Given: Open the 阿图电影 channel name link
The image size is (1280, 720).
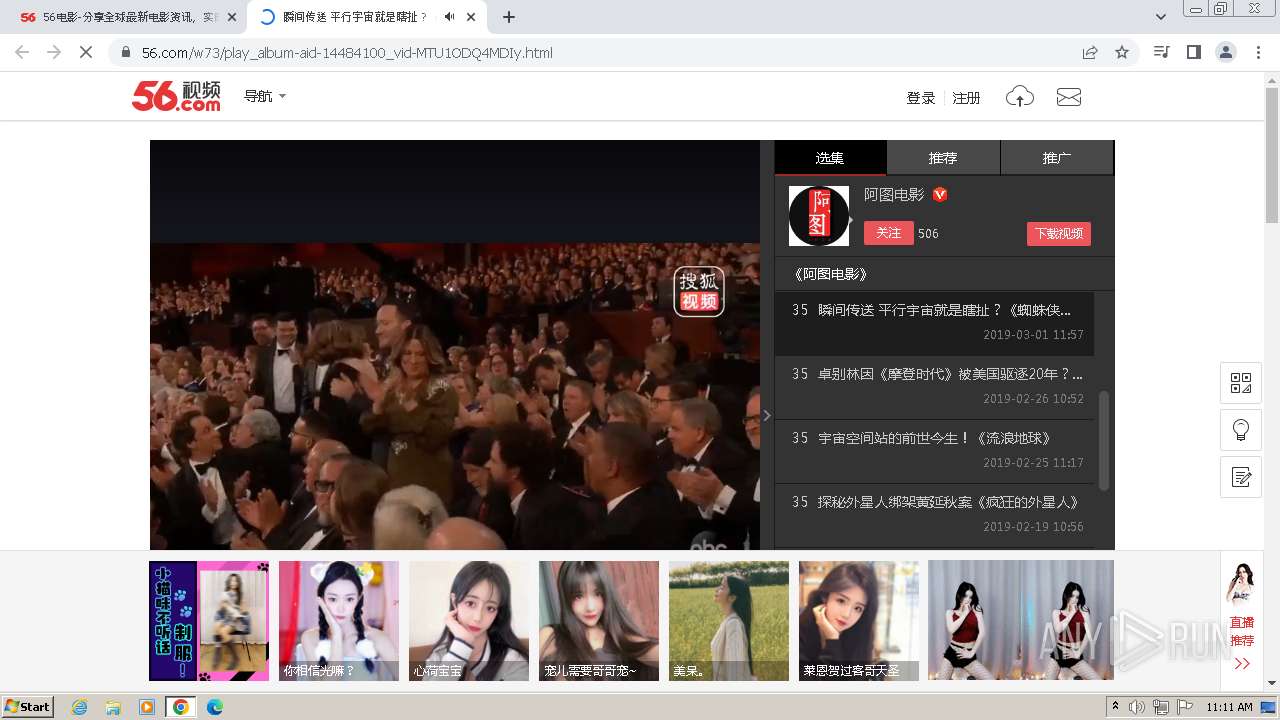Looking at the screenshot, I should 894,195.
